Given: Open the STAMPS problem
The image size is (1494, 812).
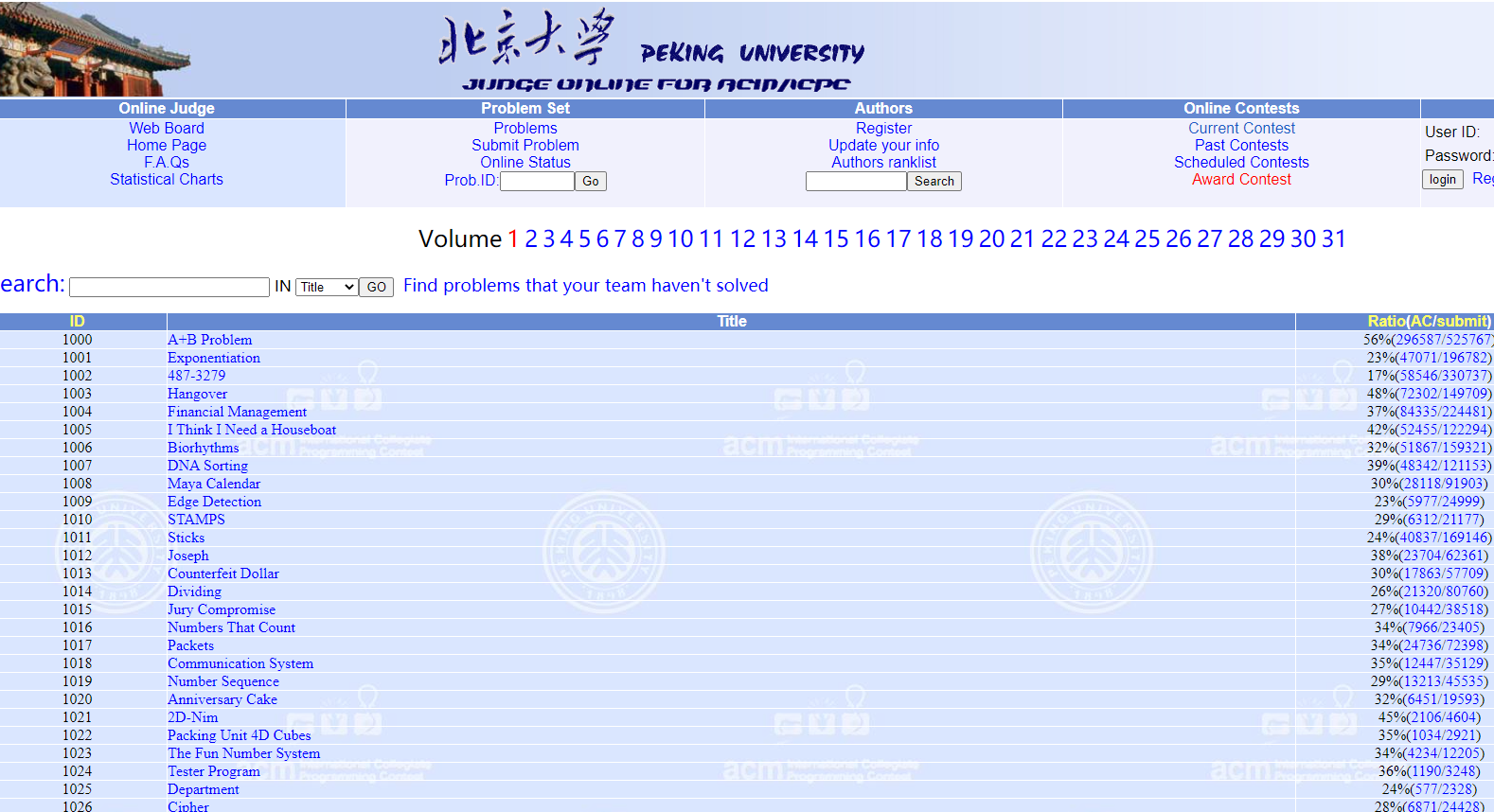Looking at the screenshot, I should (x=197, y=520).
